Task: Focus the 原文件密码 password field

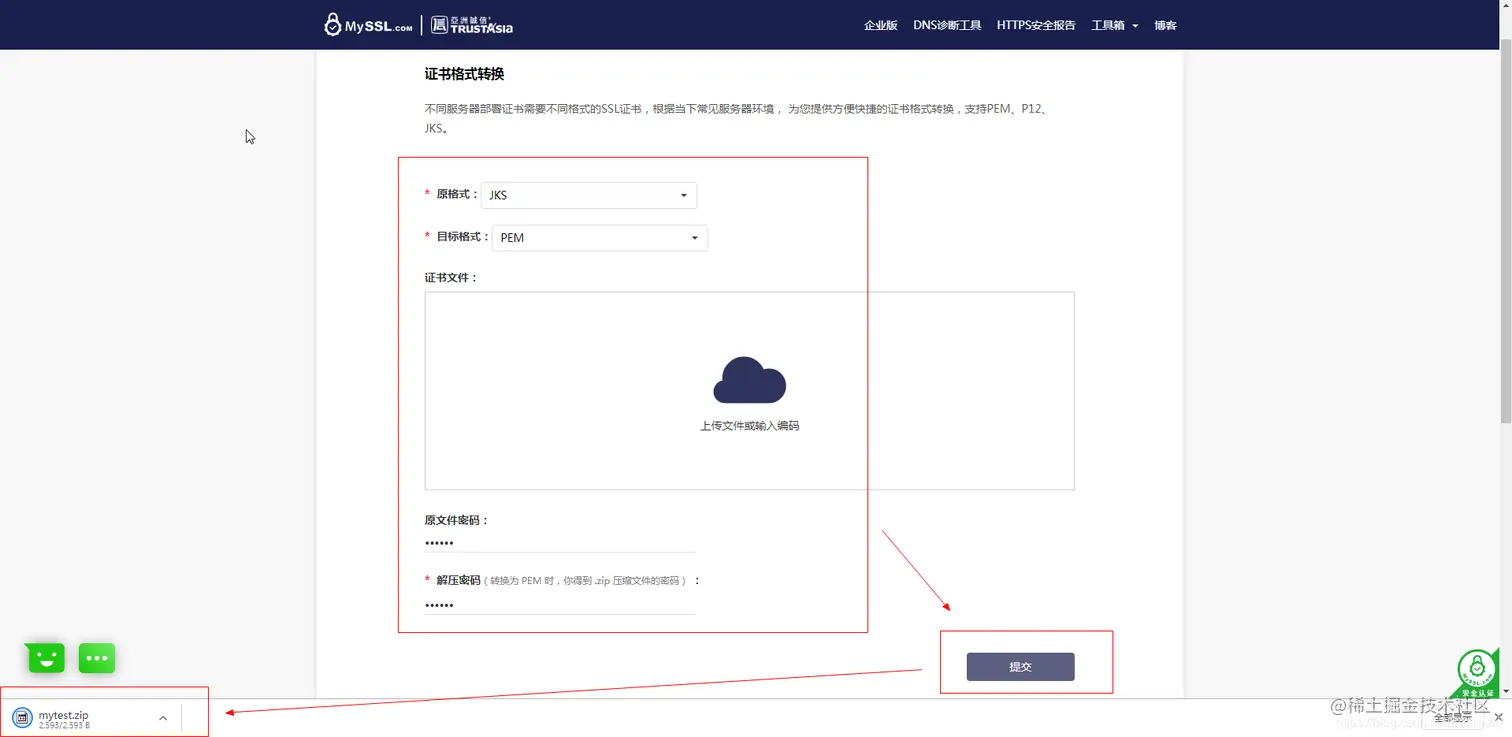Action: pyautogui.click(x=560, y=543)
